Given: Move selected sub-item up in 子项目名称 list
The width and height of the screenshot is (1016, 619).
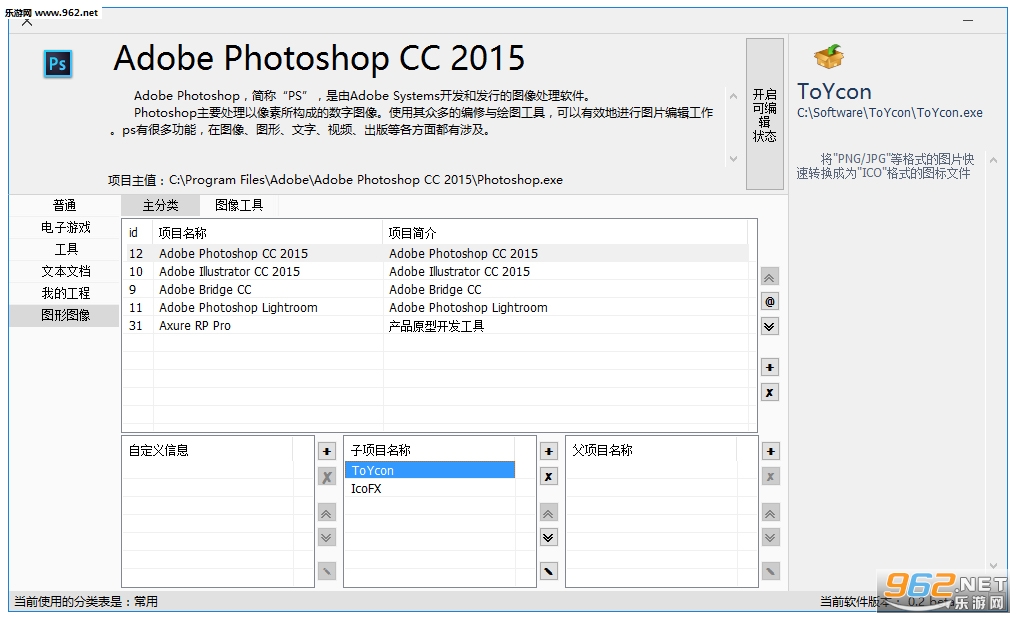Looking at the screenshot, I should tap(549, 513).
